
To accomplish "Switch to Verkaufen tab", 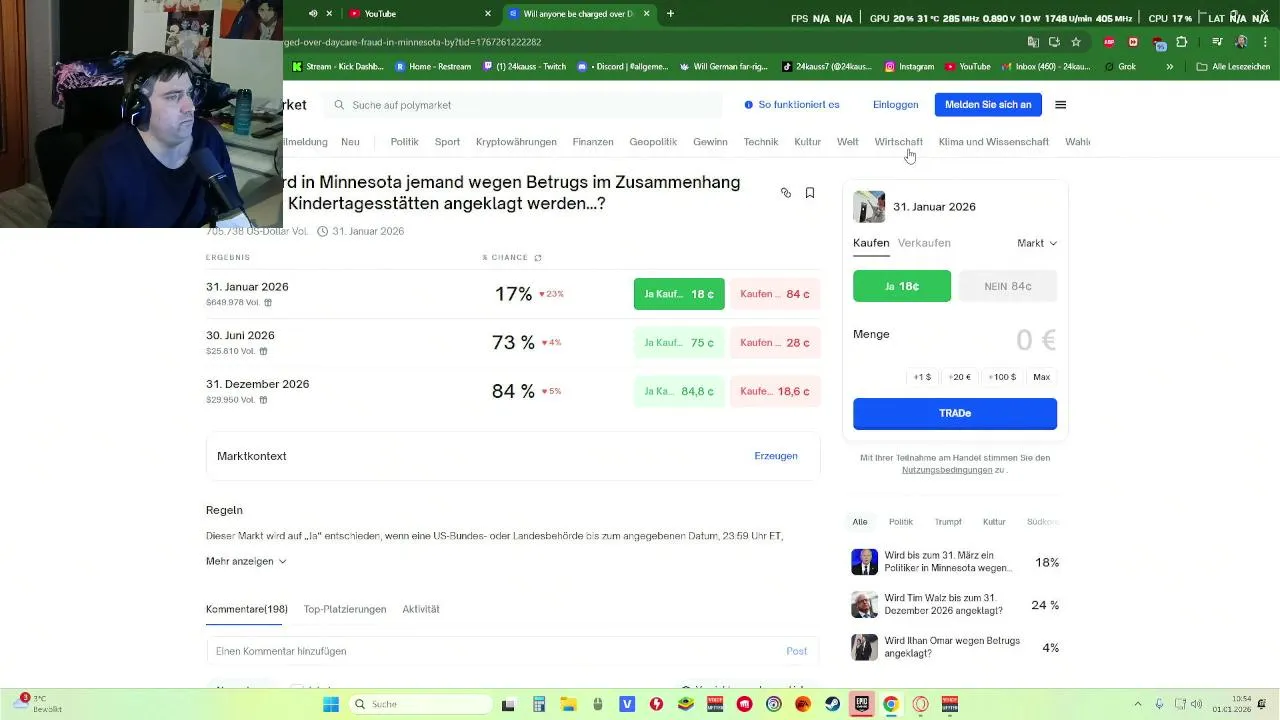I will coord(924,243).
